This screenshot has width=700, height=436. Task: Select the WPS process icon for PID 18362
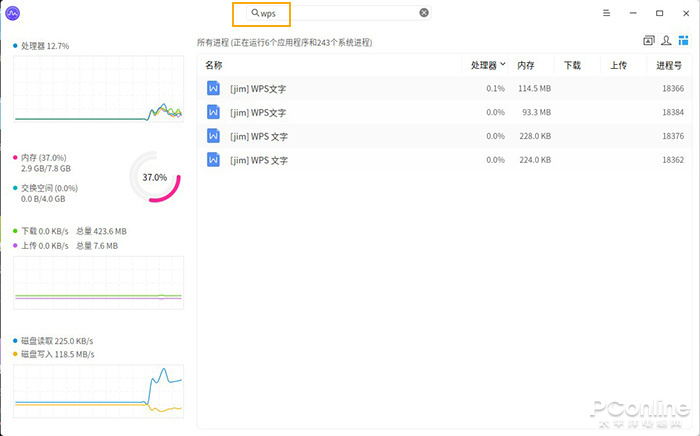click(213, 160)
